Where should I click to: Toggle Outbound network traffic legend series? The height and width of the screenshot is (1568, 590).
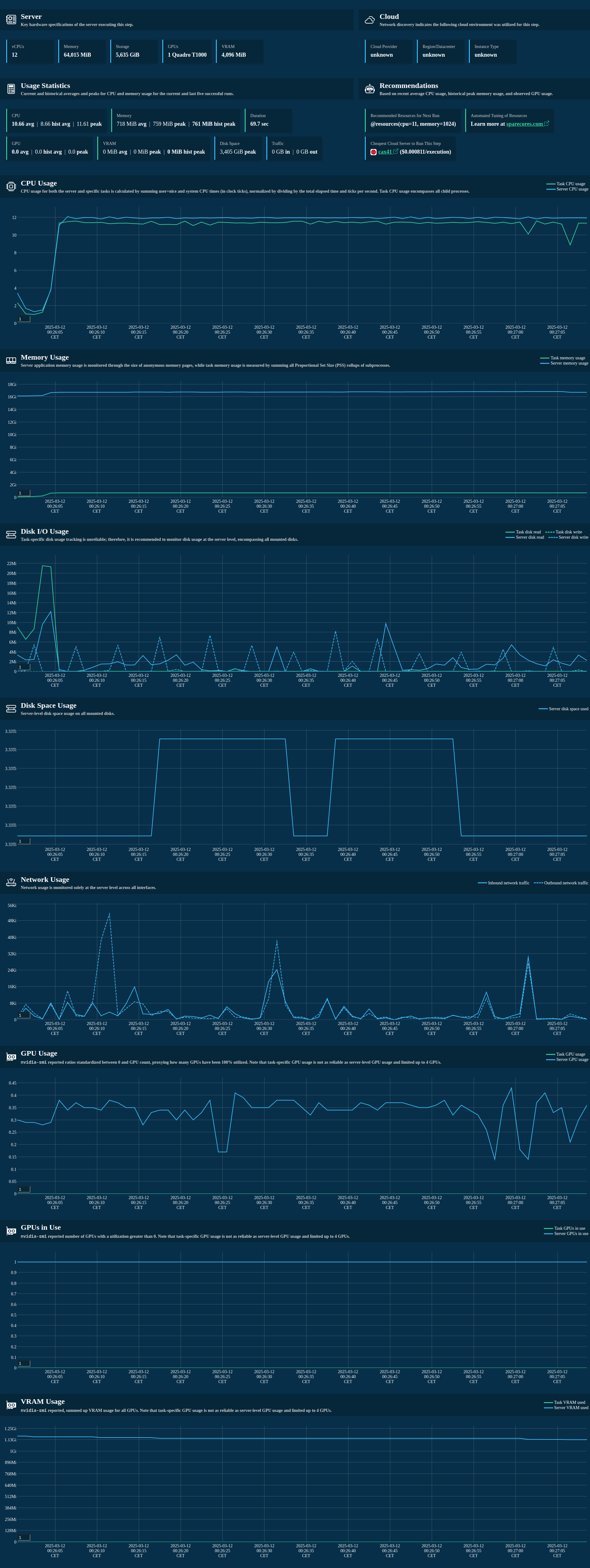(x=561, y=883)
